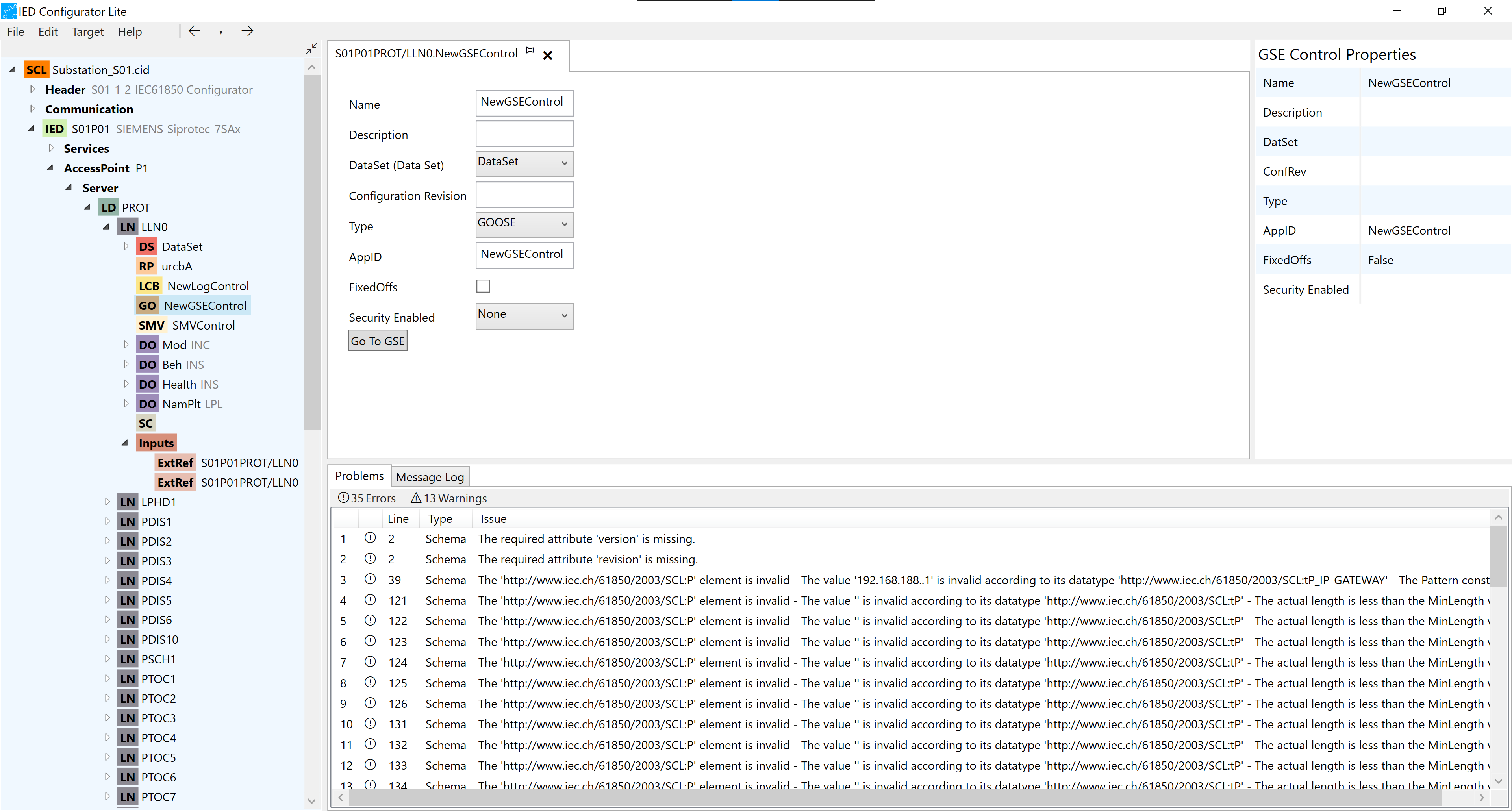This screenshot has height=811, width=1512.
Task: Click the DO badge for Beh INS
Action: [147, 365]
